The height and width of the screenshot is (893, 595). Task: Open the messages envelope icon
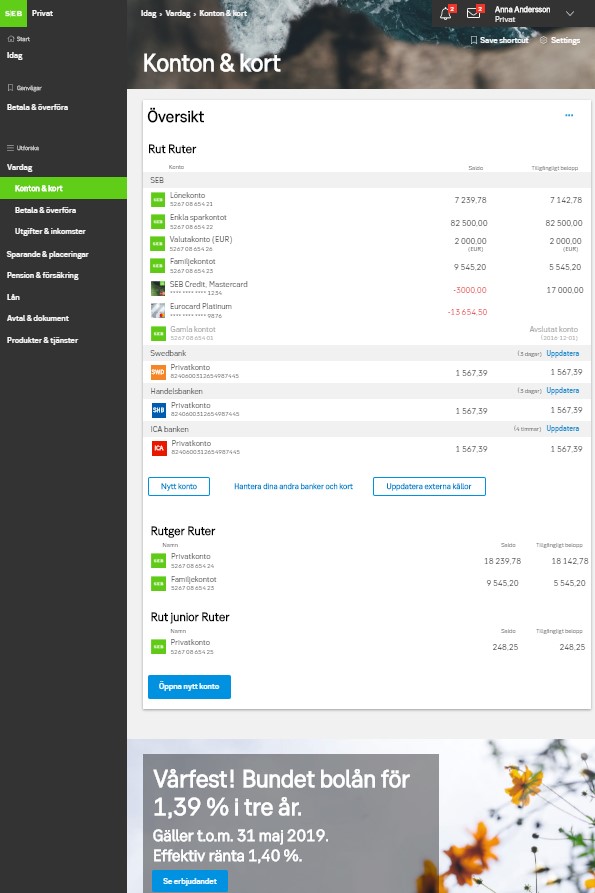(474, 13)
